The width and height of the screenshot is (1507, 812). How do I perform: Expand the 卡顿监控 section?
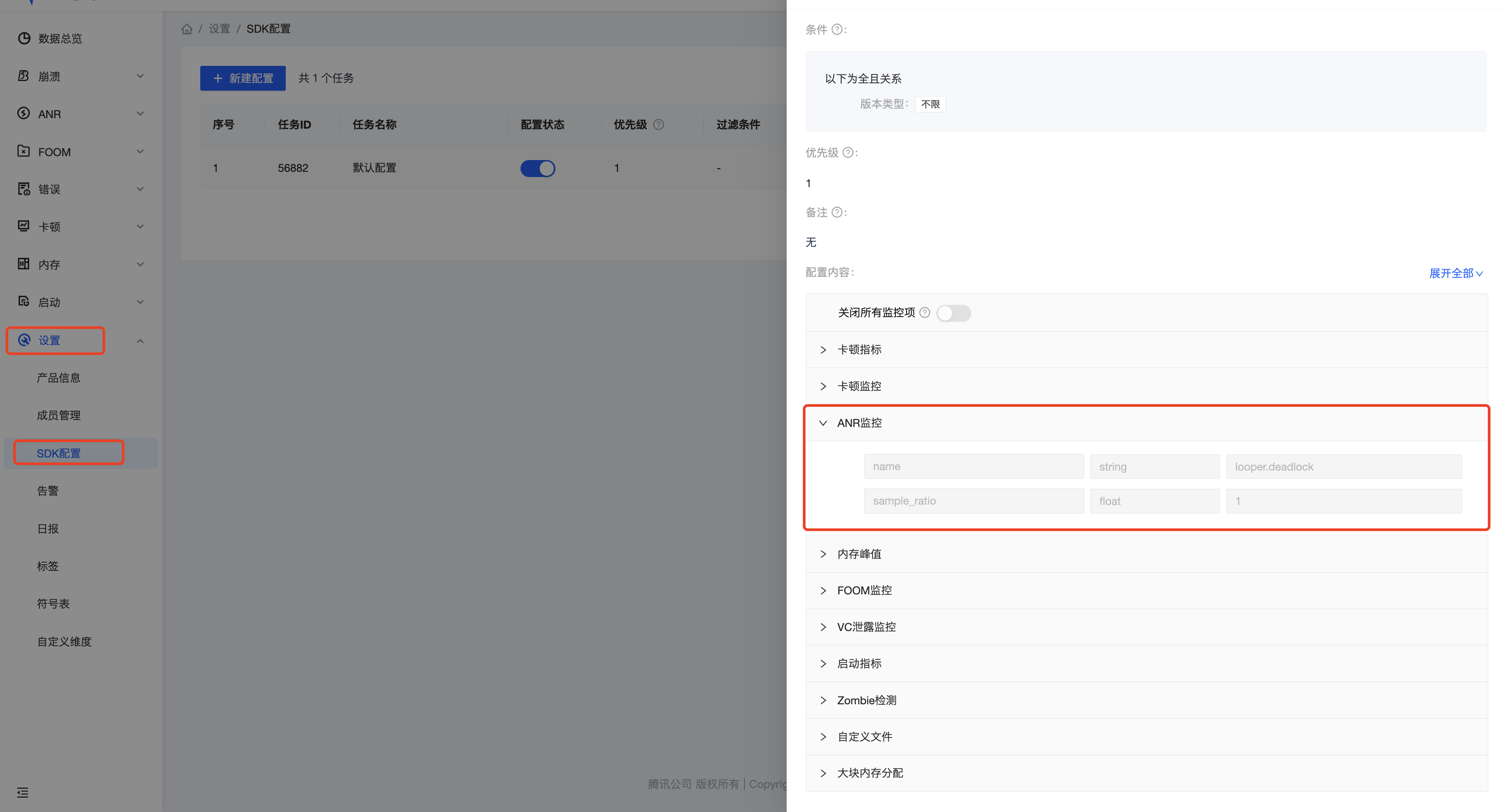pyautogui.click(x=1147, y=386)
